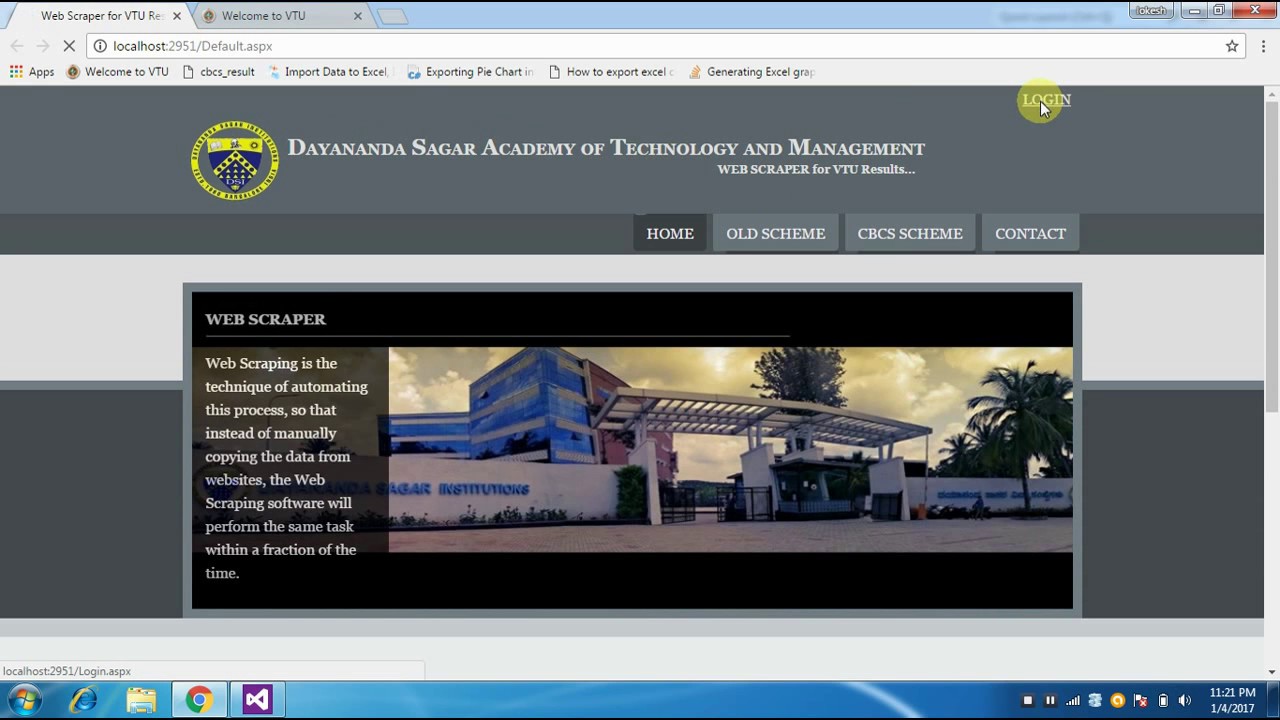Screen dimensions: 1280x720
Task: Open the Exporting Pie Chart bookmark
Action: point(470,72)
